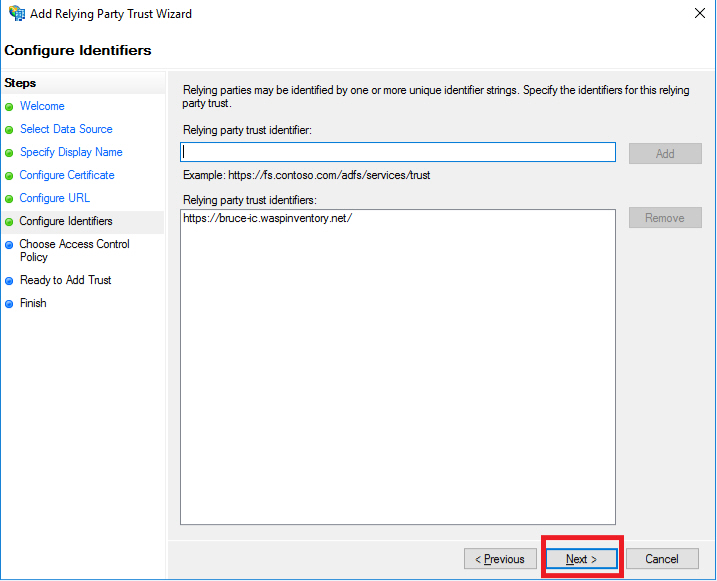Jump to Specify Display Name step
This screenshot has width=717, height=581.
pyautogui.click(x=71, y=152)
